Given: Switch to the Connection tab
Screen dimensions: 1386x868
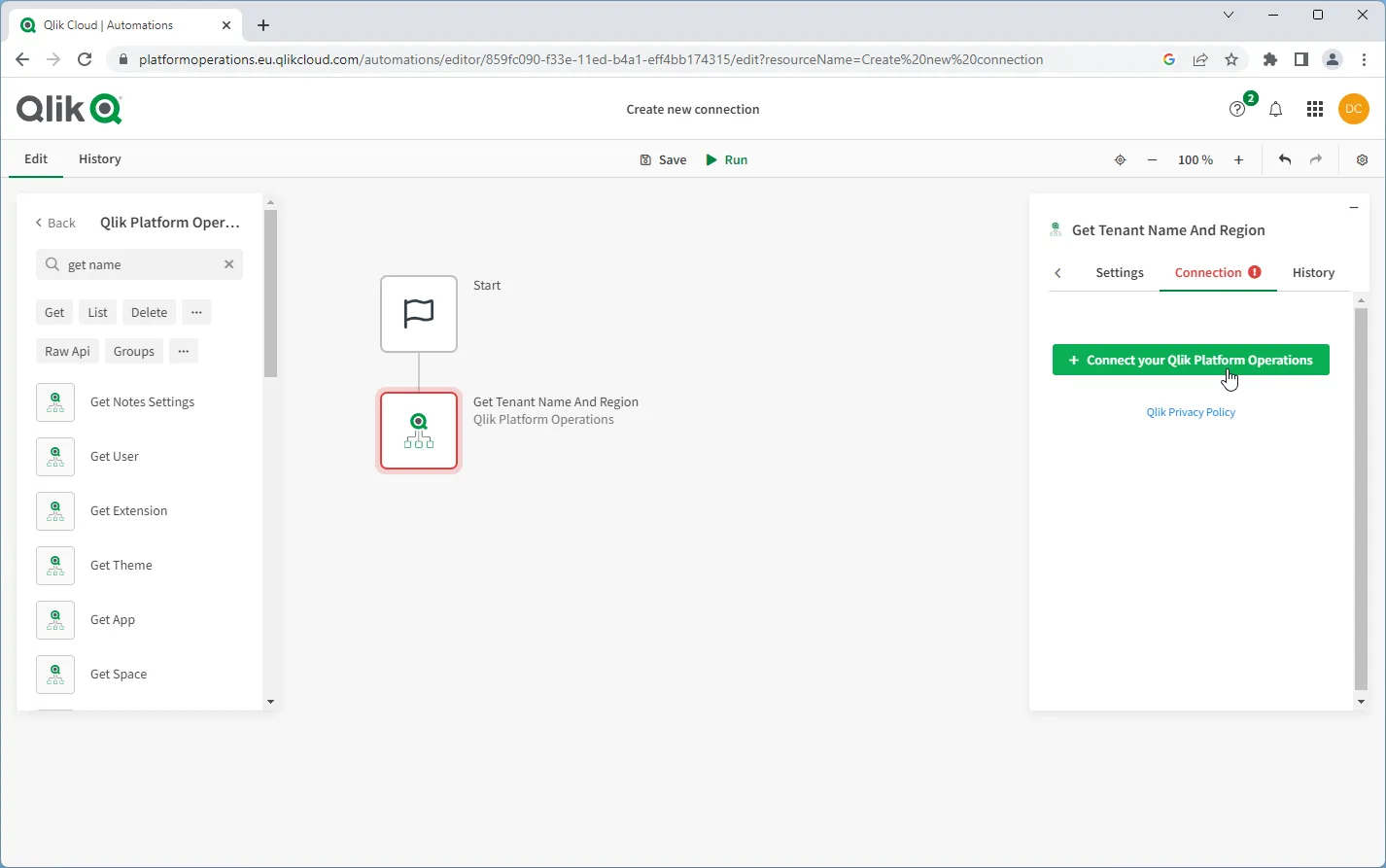Looking at the screenshot, I should pyautogui.click(x=1210, y=273).
